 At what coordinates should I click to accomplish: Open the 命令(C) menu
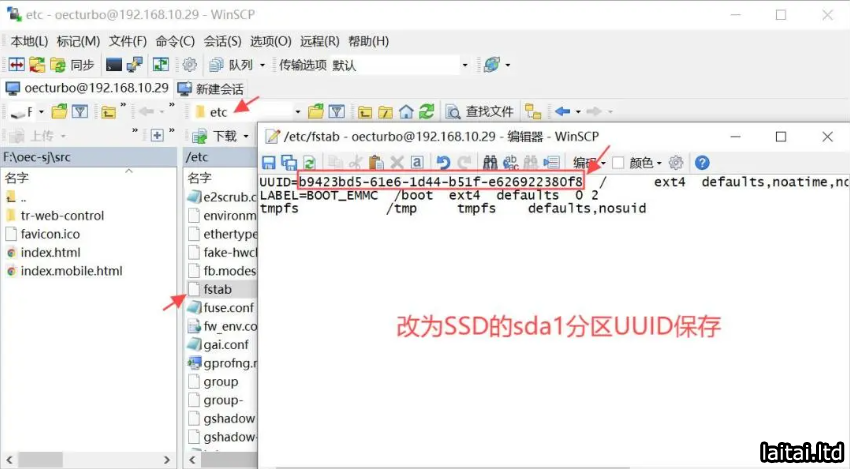click(175, 41)
